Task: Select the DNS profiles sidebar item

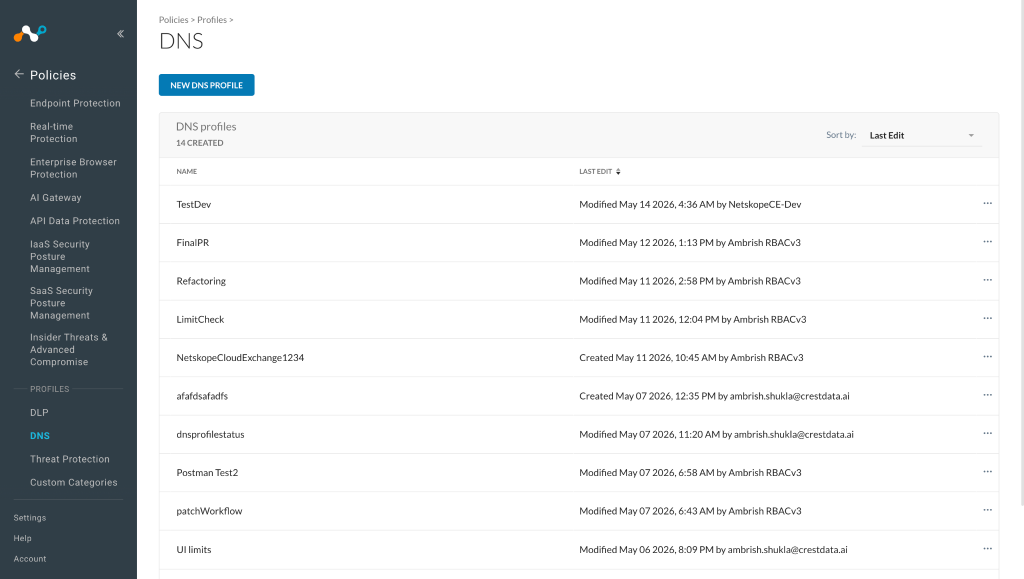Action: point(40,435)
